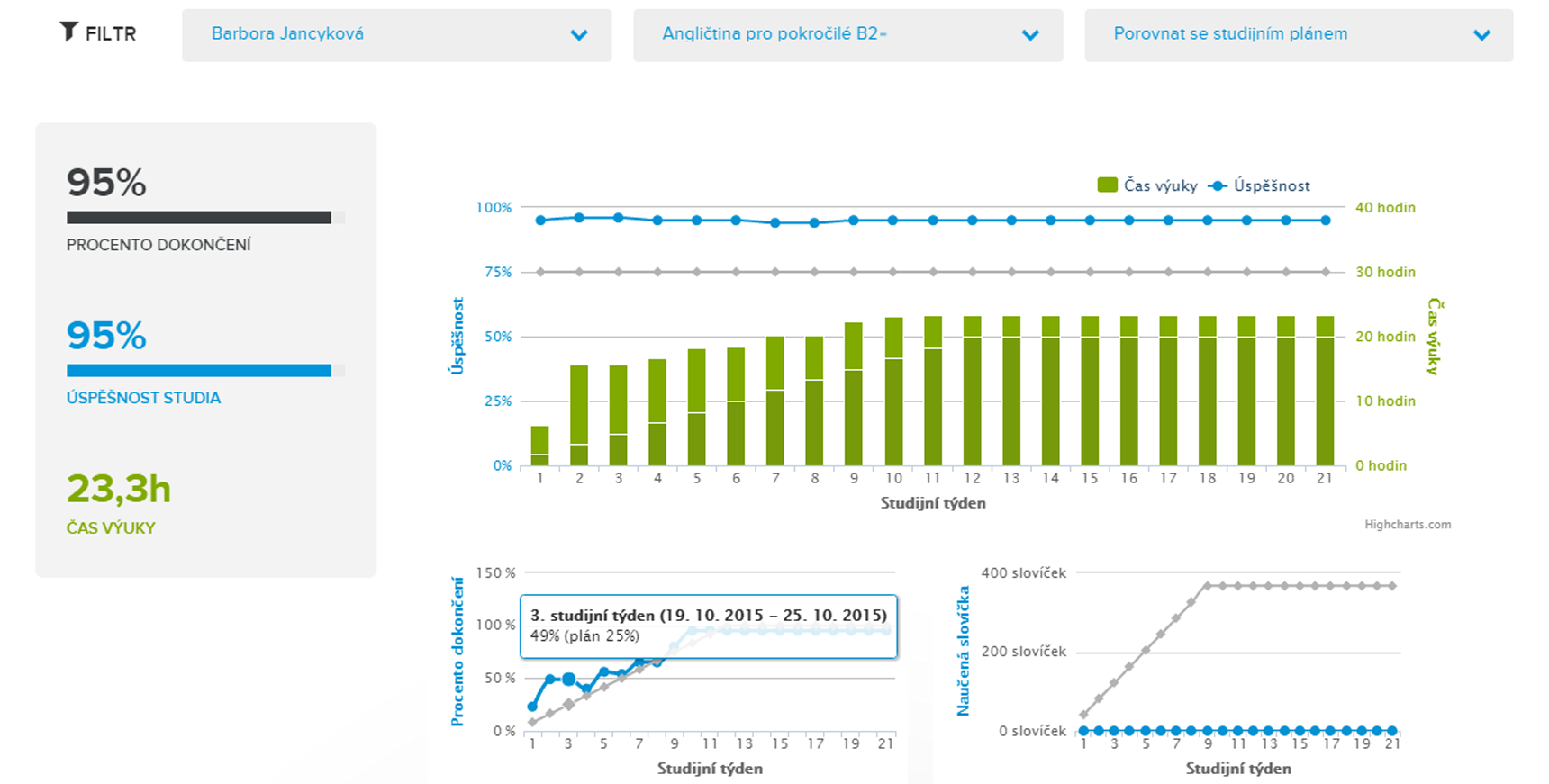The height and width of the screenshot is (784, 1549).
Task: Click the dark Procento dokončení progress bar
Action: click(x=199, y=217)
